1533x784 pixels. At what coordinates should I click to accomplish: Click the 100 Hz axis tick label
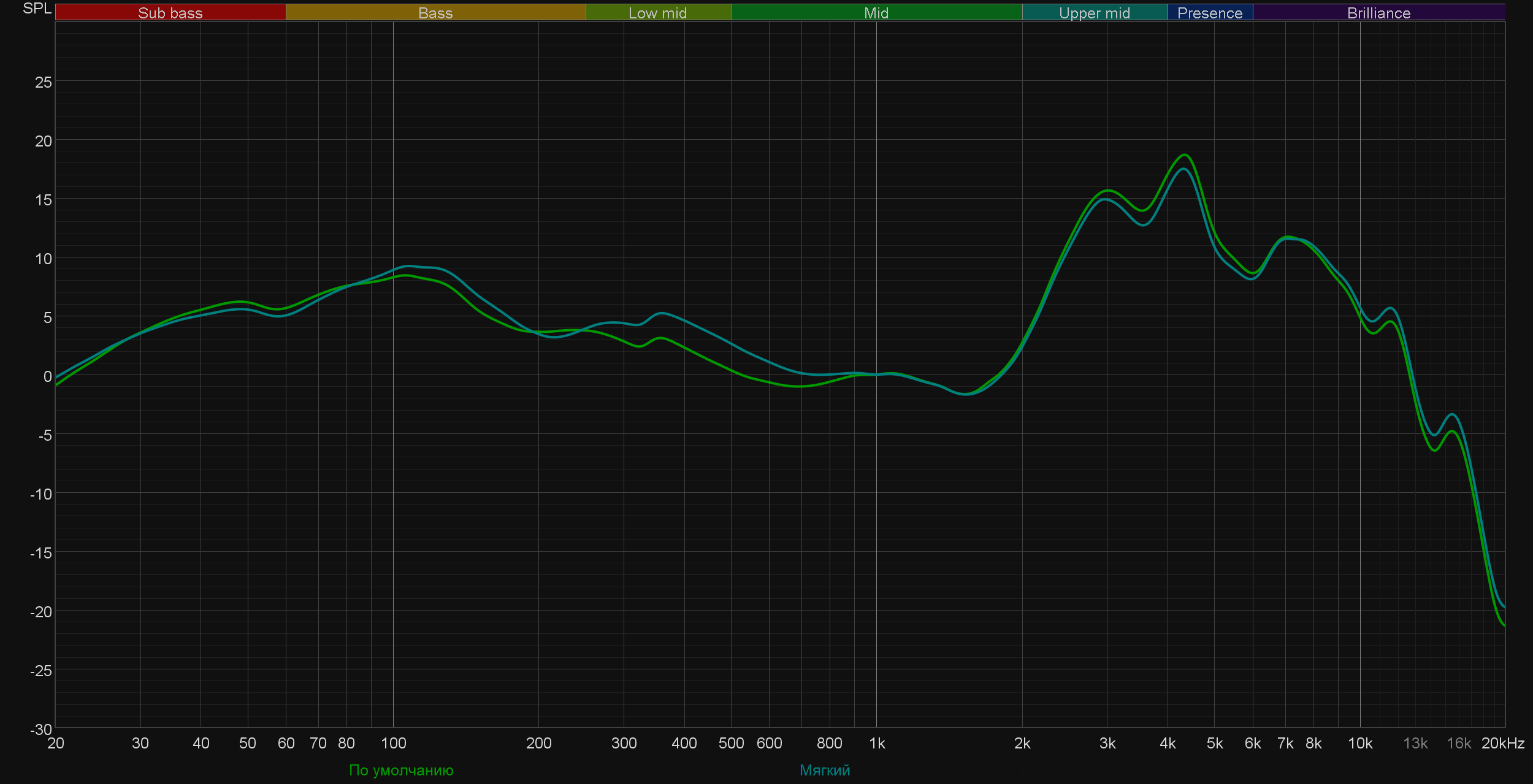393,744
